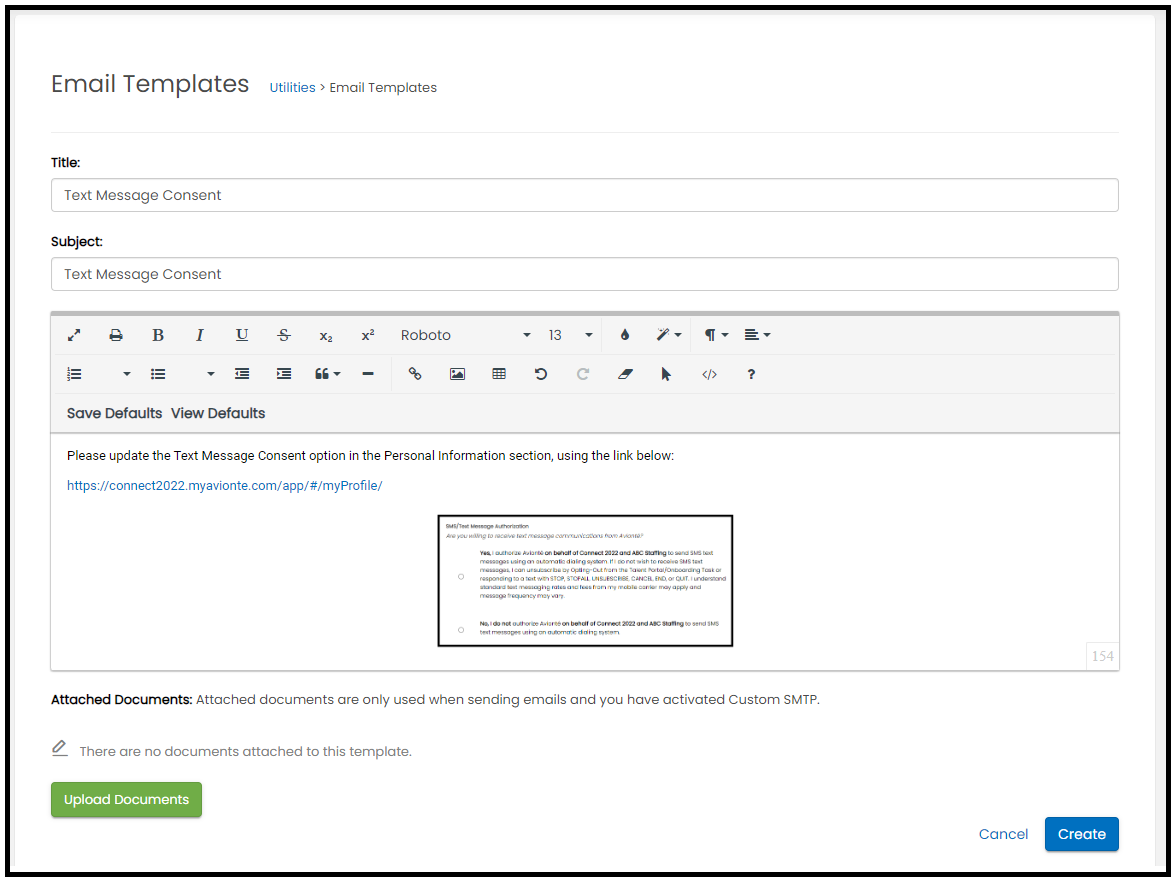Insert an image into the template body
Screen dimensions: 1173x882
(x=457, y=373)
